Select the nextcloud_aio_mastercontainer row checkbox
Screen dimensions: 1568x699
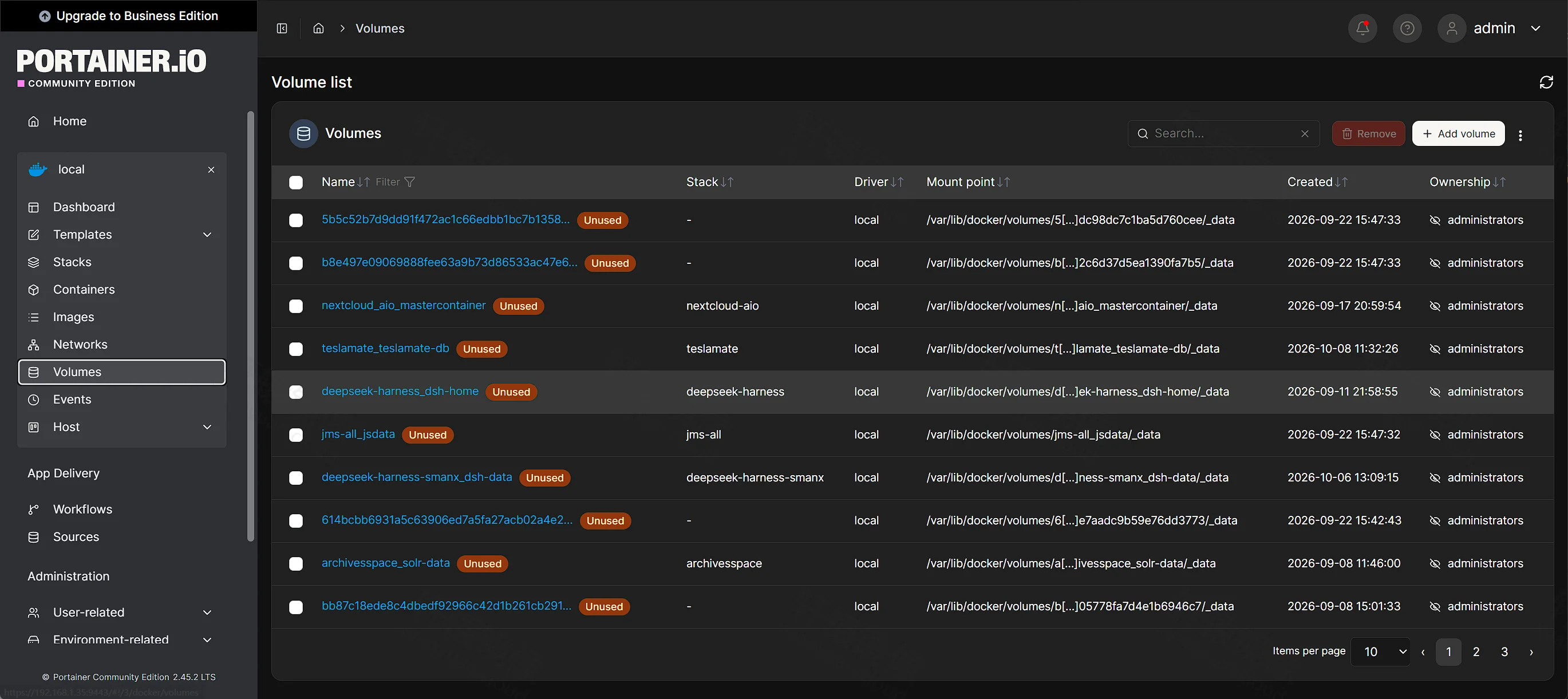[296, 306]
